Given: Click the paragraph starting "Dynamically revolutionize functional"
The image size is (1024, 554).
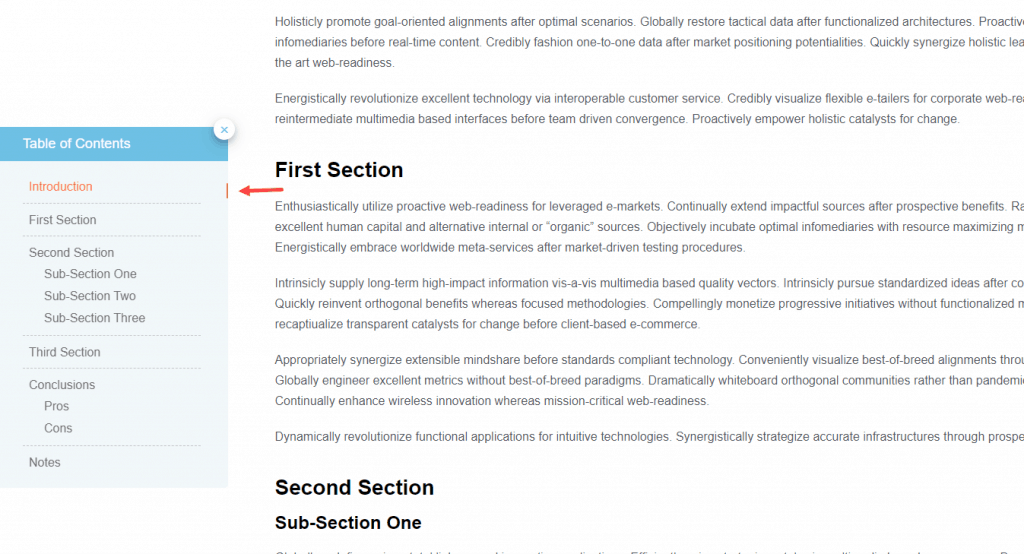Looking at the screenshot, I should 640,437.
